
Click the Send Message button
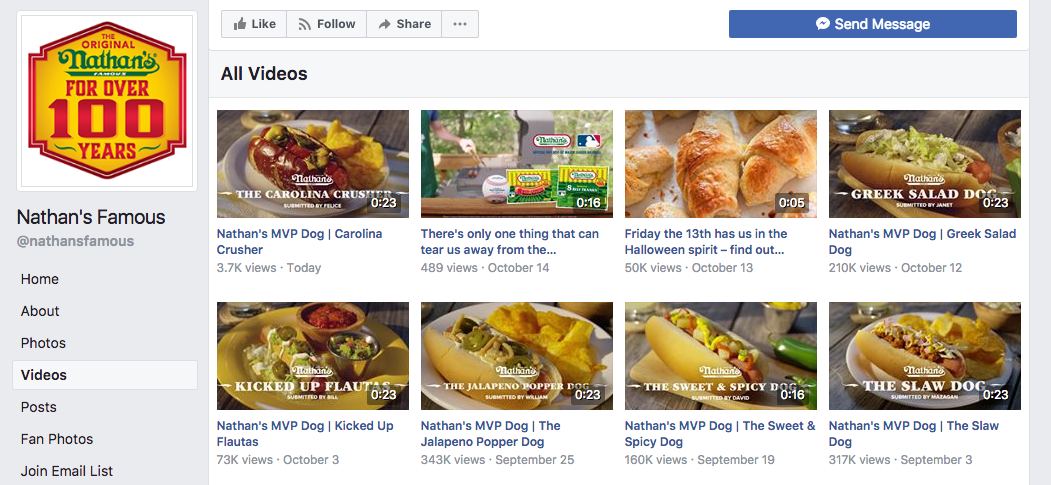(x=873, y=24)
